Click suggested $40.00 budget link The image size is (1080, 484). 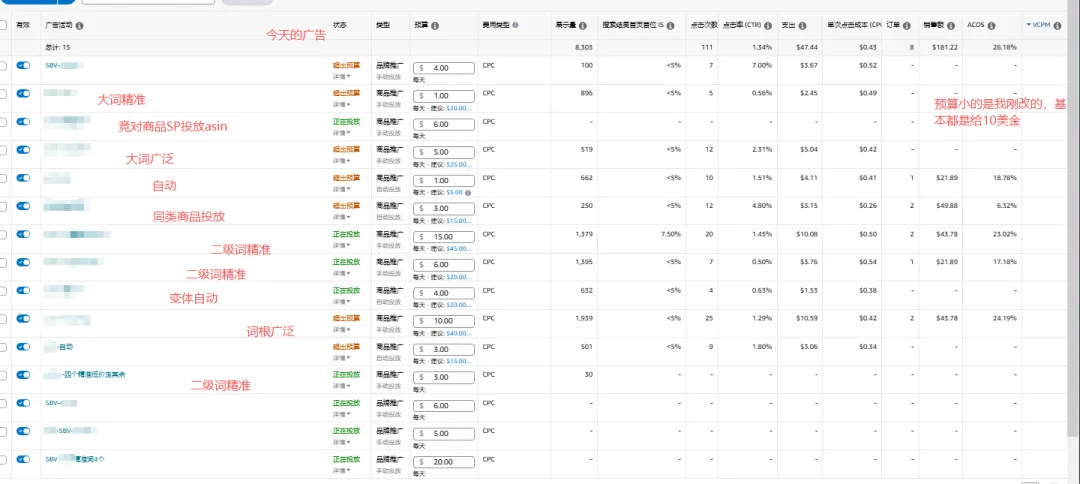click(459, 333)
